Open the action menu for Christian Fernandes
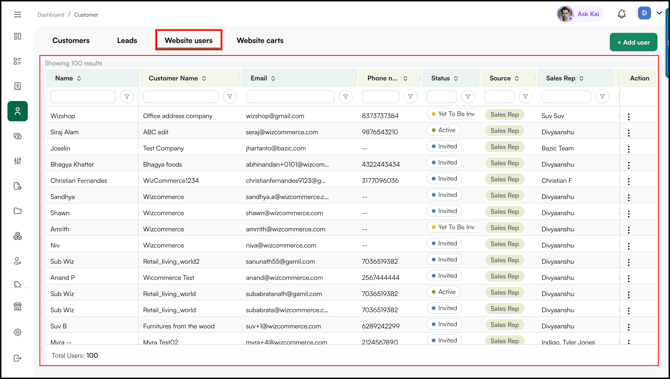 (x=629, y=182)
